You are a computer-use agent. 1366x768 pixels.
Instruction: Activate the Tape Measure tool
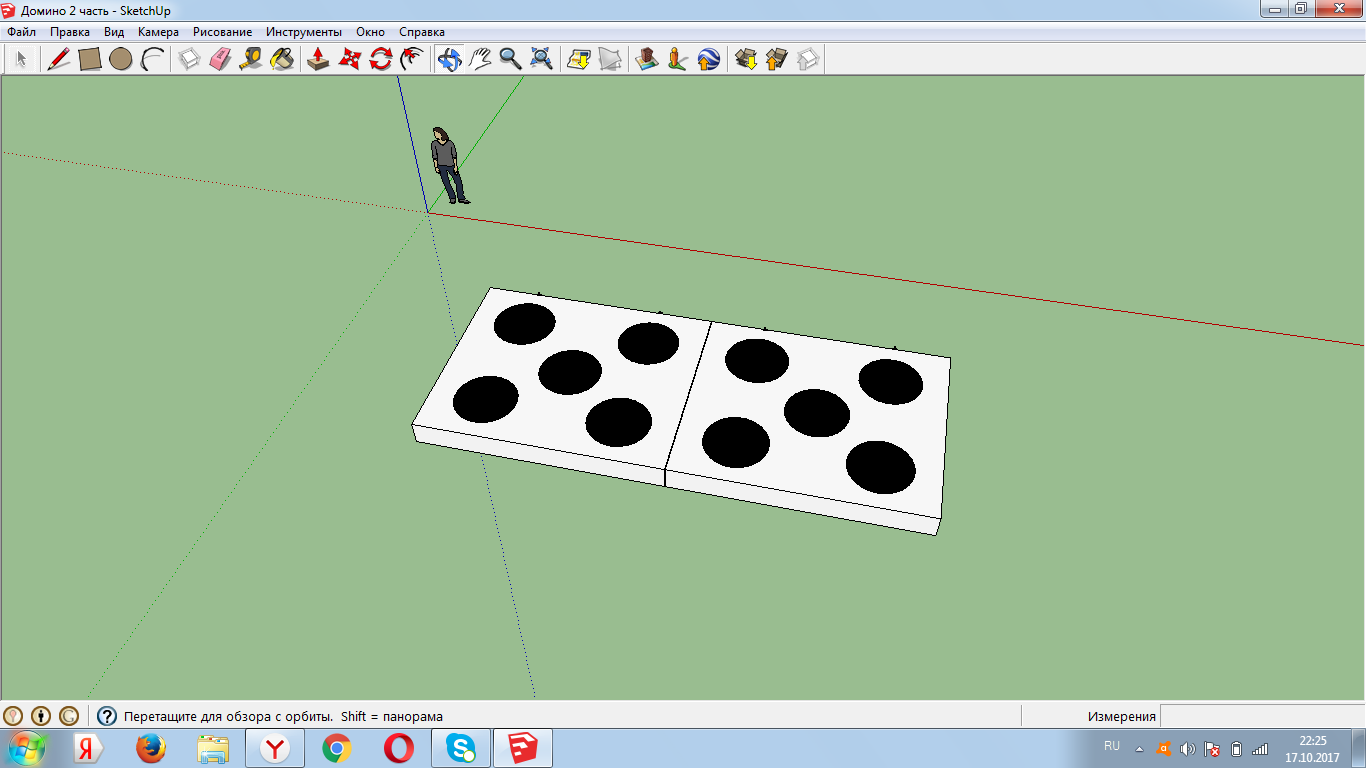pyautogui.click(x=251, y=60)
